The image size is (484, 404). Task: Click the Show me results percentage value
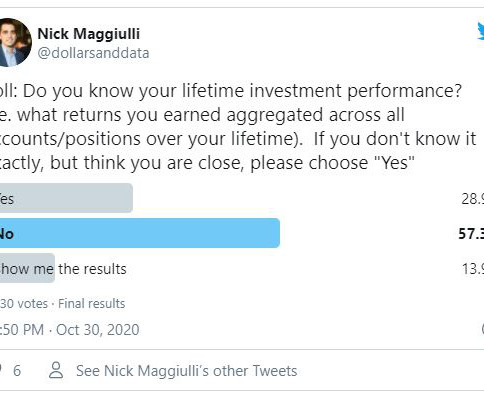pos(473,269)
